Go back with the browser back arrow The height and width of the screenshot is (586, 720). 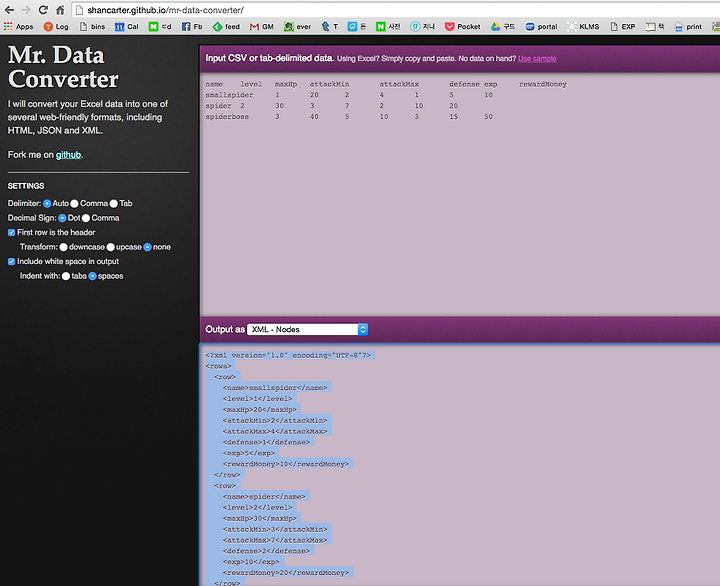9,10
